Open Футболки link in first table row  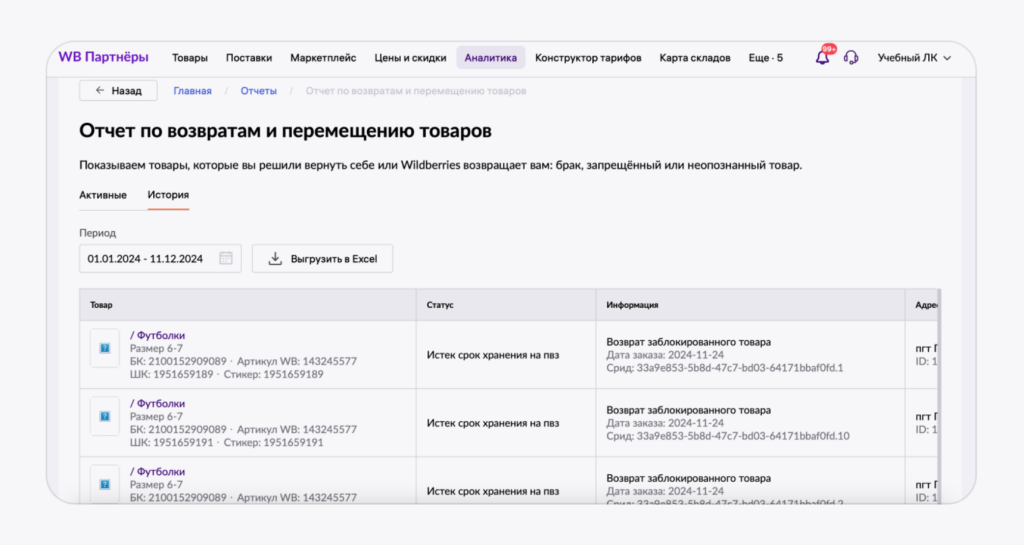pos(157,335)
